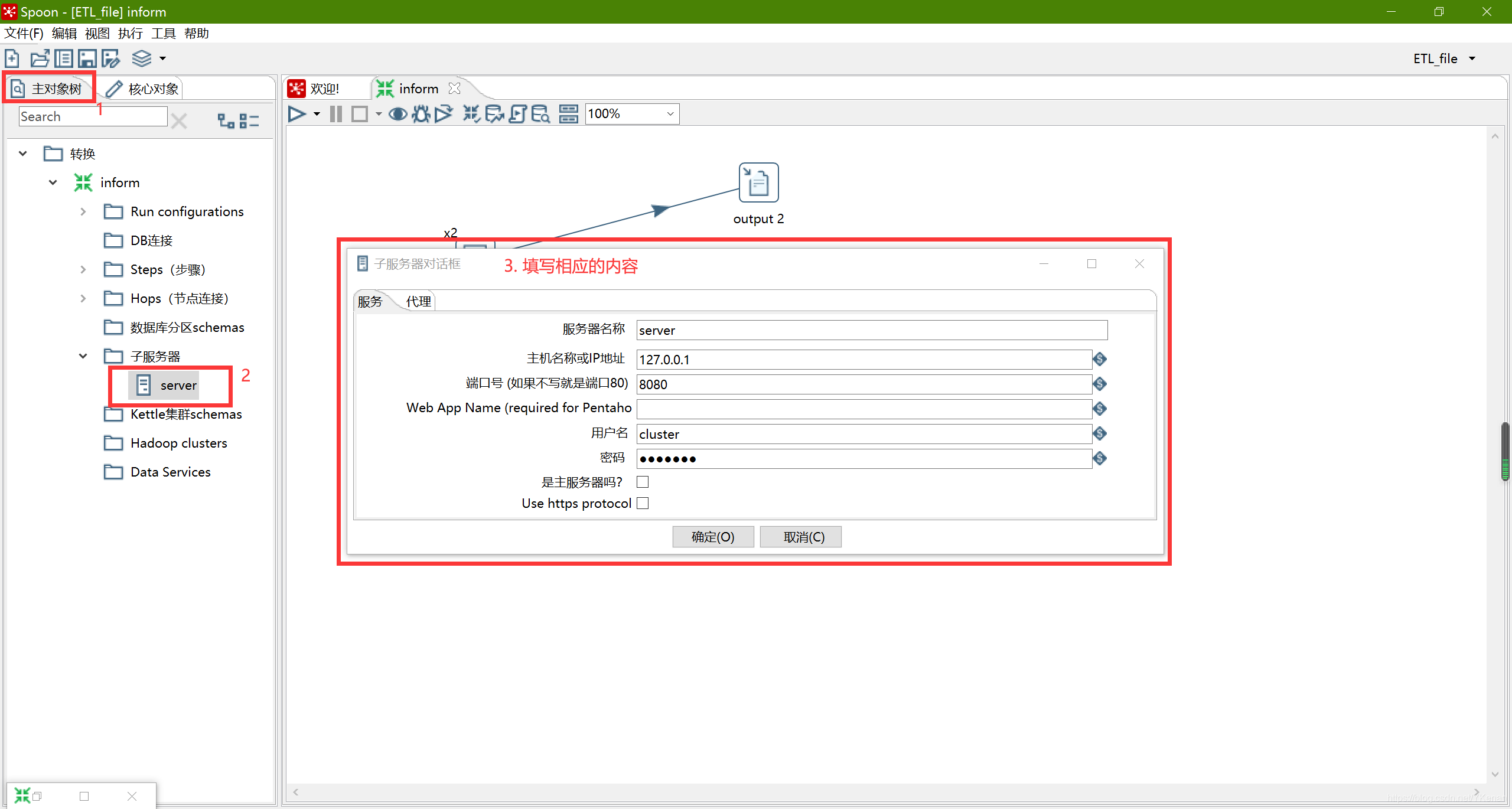This screenshot has height=809, width=1512.
Task: Save the current transformation
Action: 87,58
